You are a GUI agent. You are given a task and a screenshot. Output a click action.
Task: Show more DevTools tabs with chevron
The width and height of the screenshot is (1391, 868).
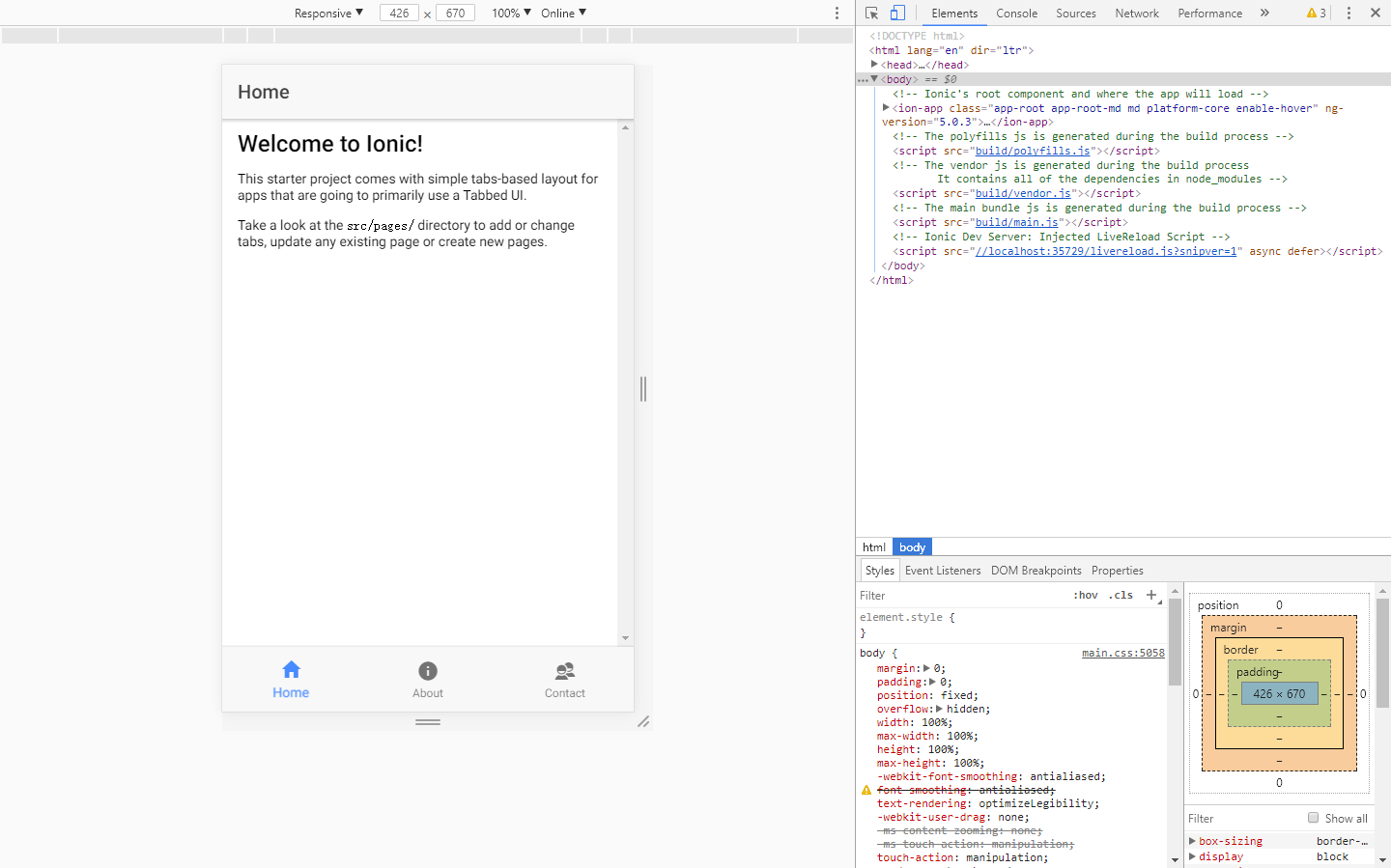point(1264,13)
